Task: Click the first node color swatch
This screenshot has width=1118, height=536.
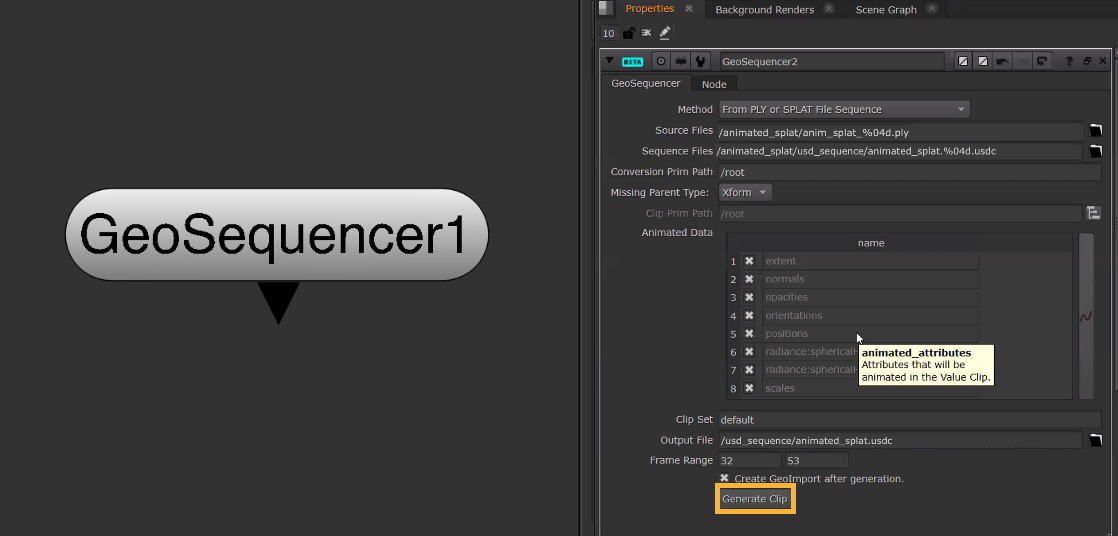Action: tap(963, 61)
